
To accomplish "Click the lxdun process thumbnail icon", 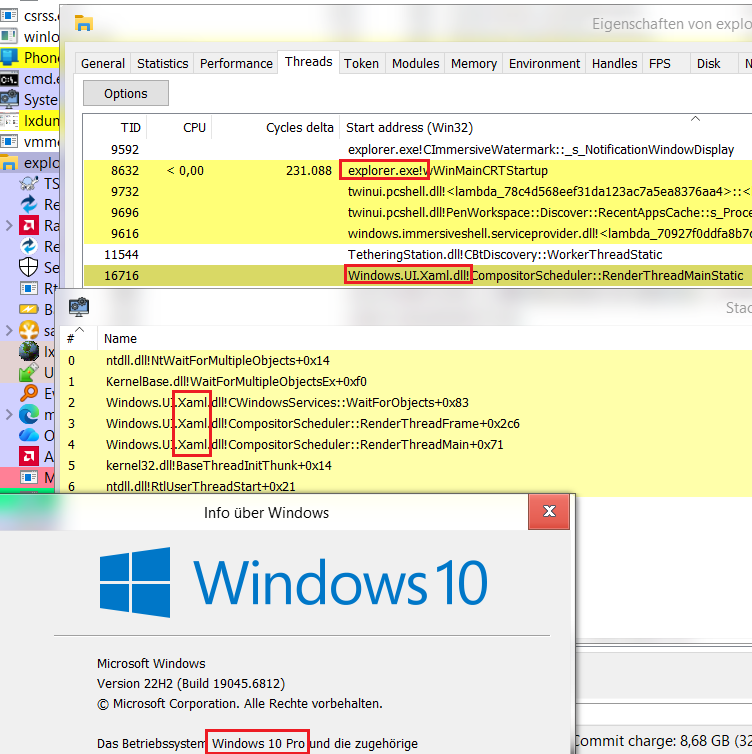I will click(x=9, y=120).
